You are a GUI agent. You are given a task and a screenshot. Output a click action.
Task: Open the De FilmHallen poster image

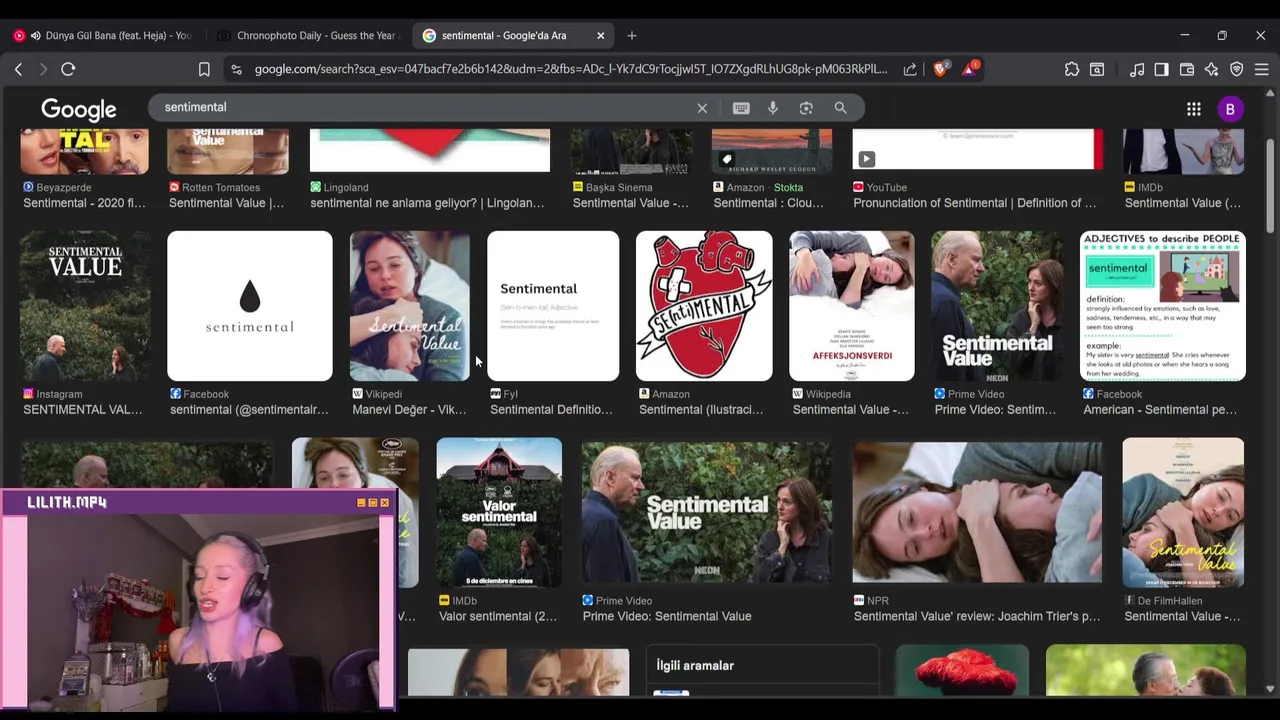1183,512
